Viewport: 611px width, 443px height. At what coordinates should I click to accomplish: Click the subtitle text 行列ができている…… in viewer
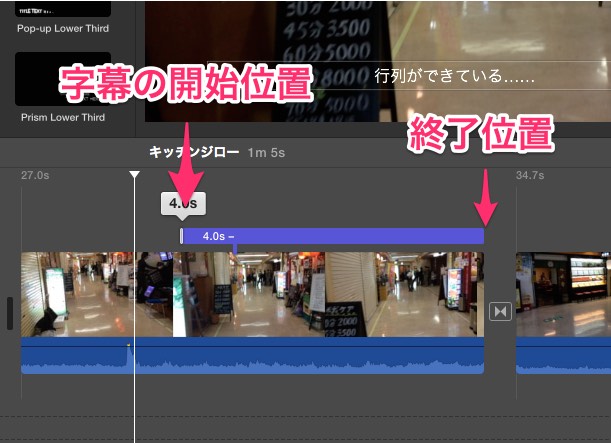[454, 76]
